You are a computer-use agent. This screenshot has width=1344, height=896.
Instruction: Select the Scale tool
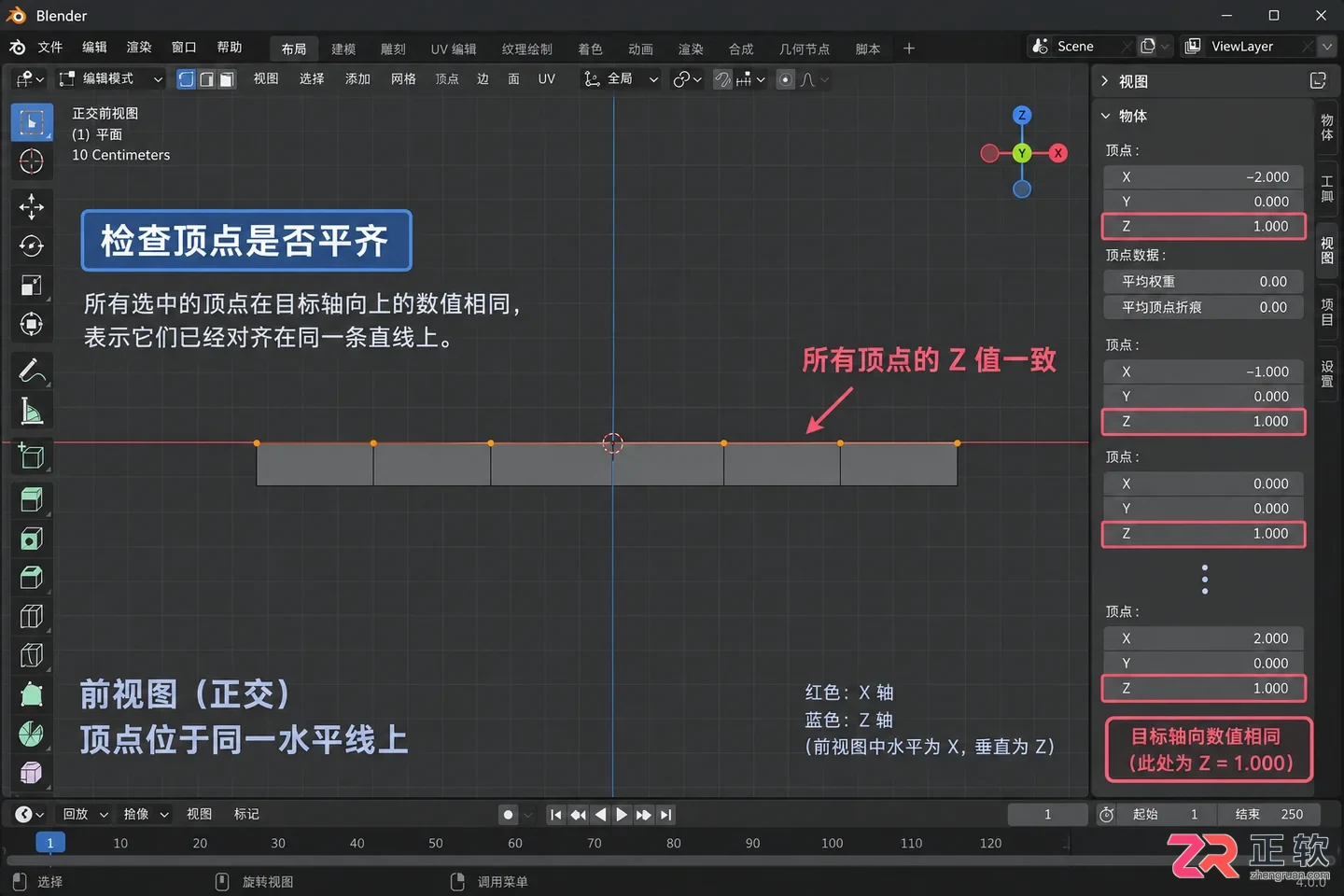(32, 285)
